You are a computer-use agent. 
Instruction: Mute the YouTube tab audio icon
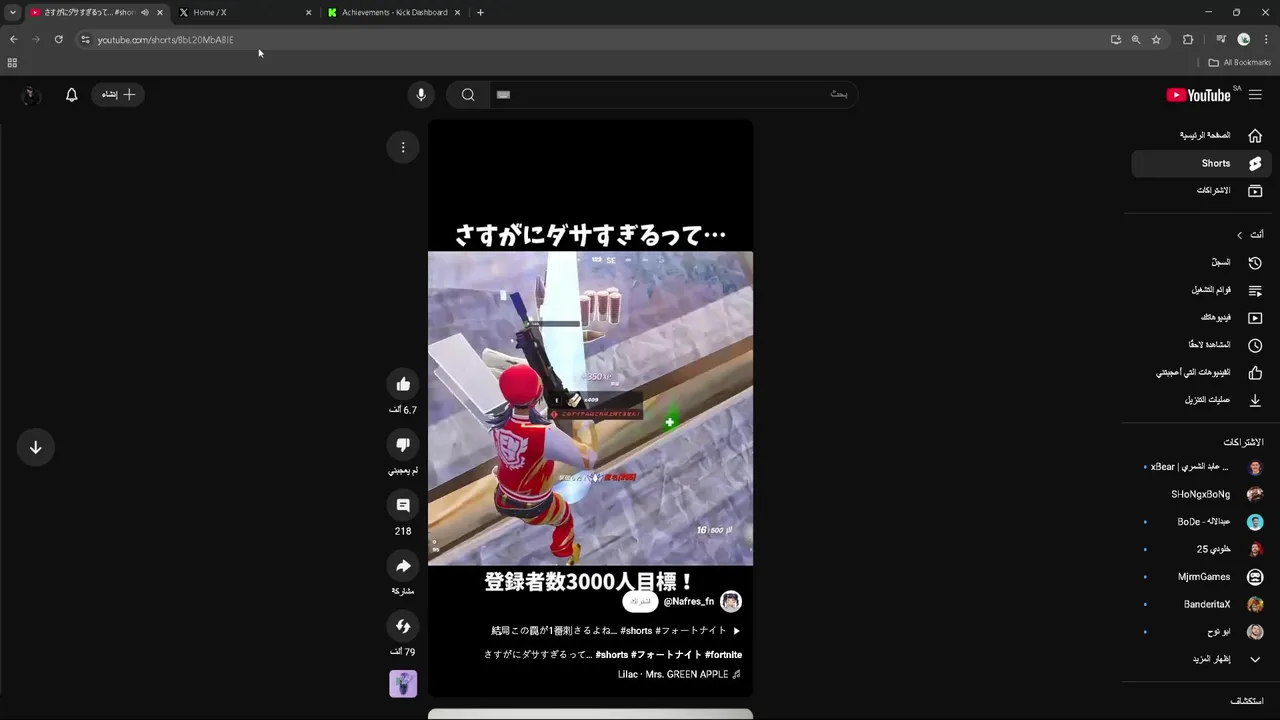click(144, 13)
